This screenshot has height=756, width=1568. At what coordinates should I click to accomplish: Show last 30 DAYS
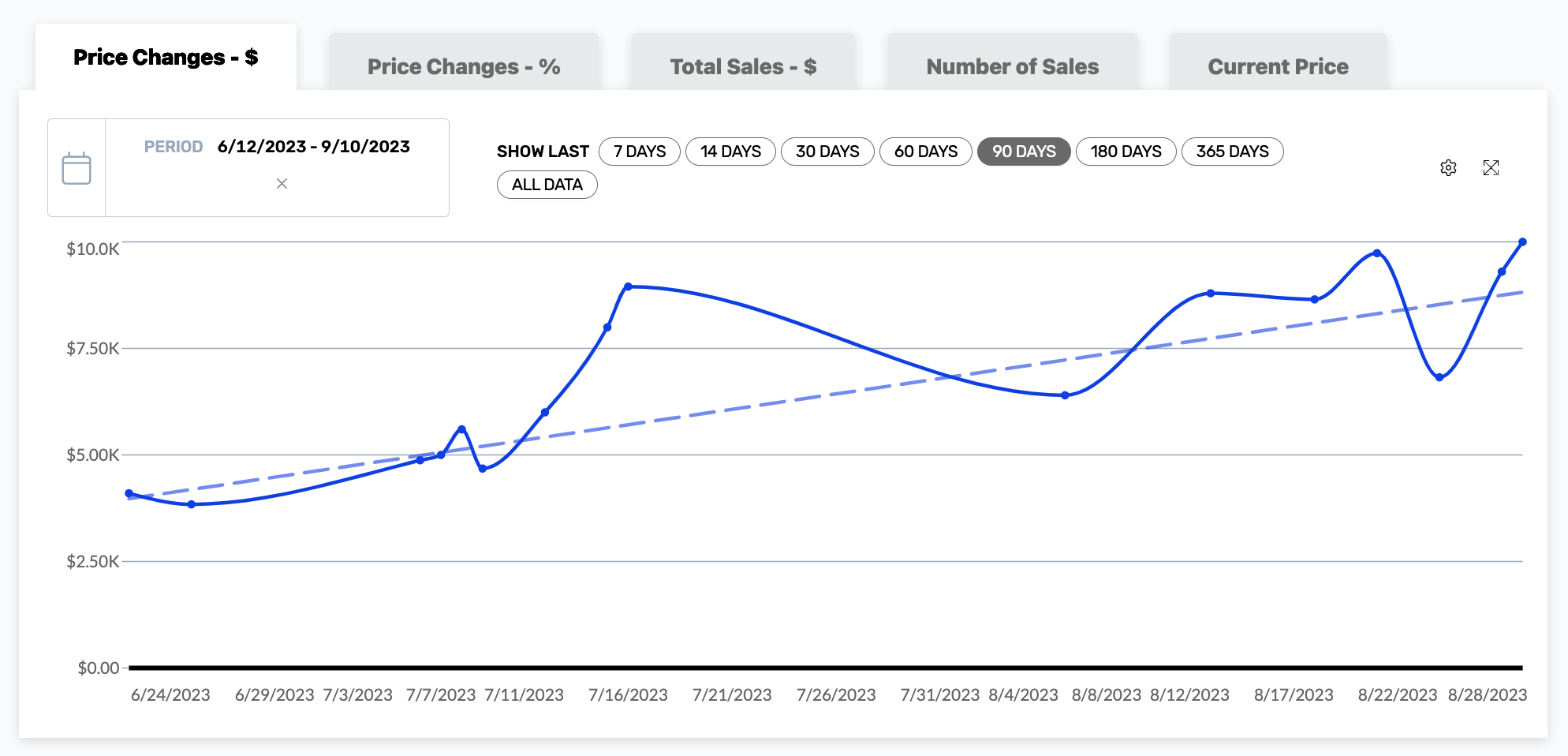pos(827,152)
